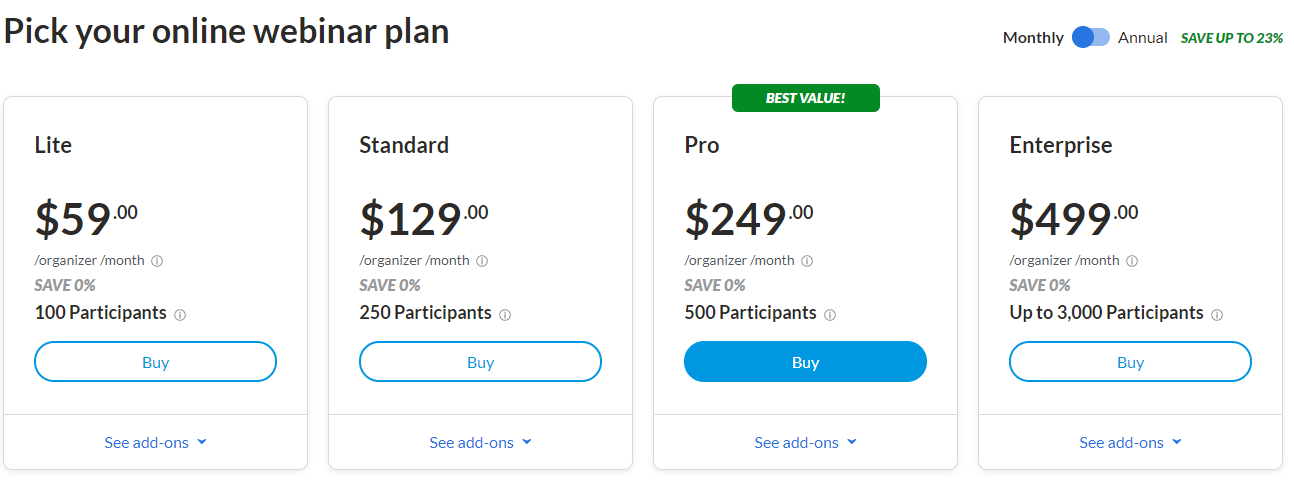
Task: Select Monthly billing label
Action: coord(1033,38)
